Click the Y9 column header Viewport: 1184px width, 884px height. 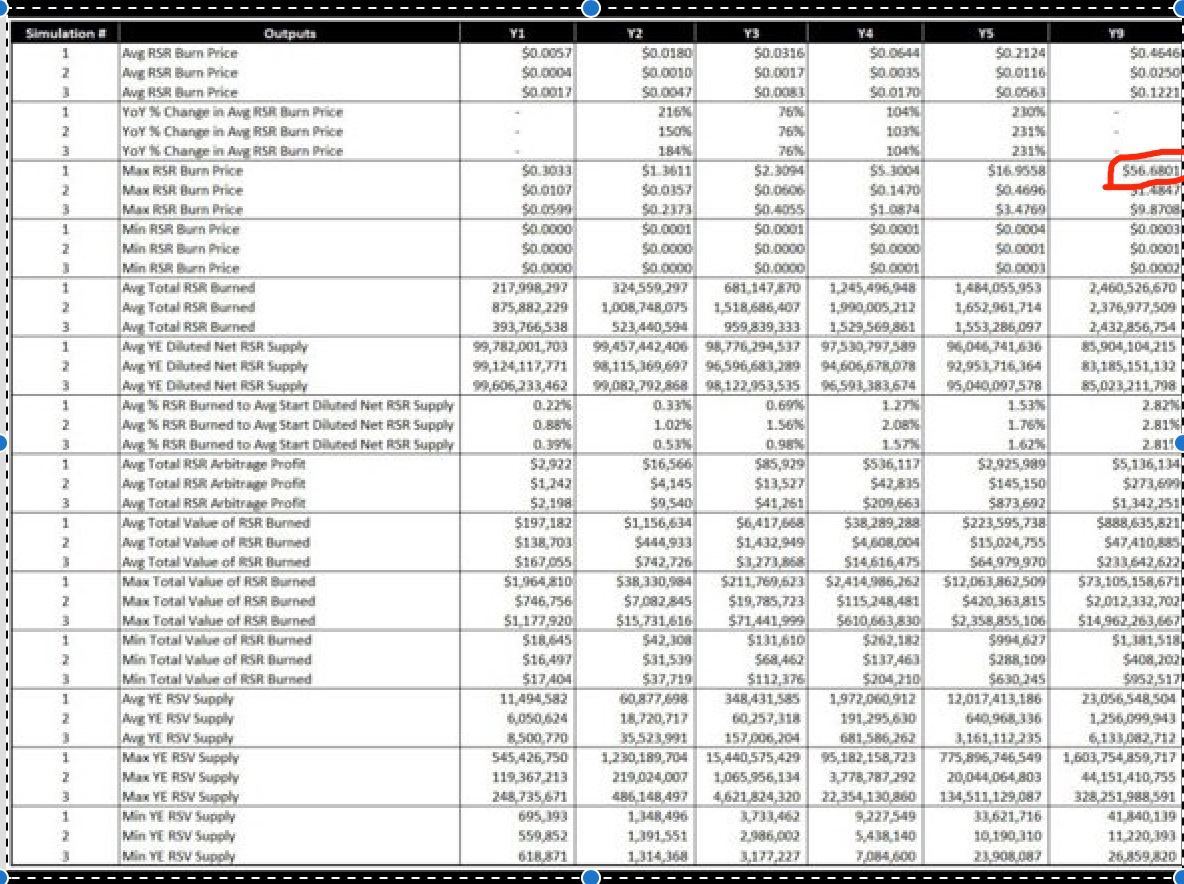coord(1116,33)
